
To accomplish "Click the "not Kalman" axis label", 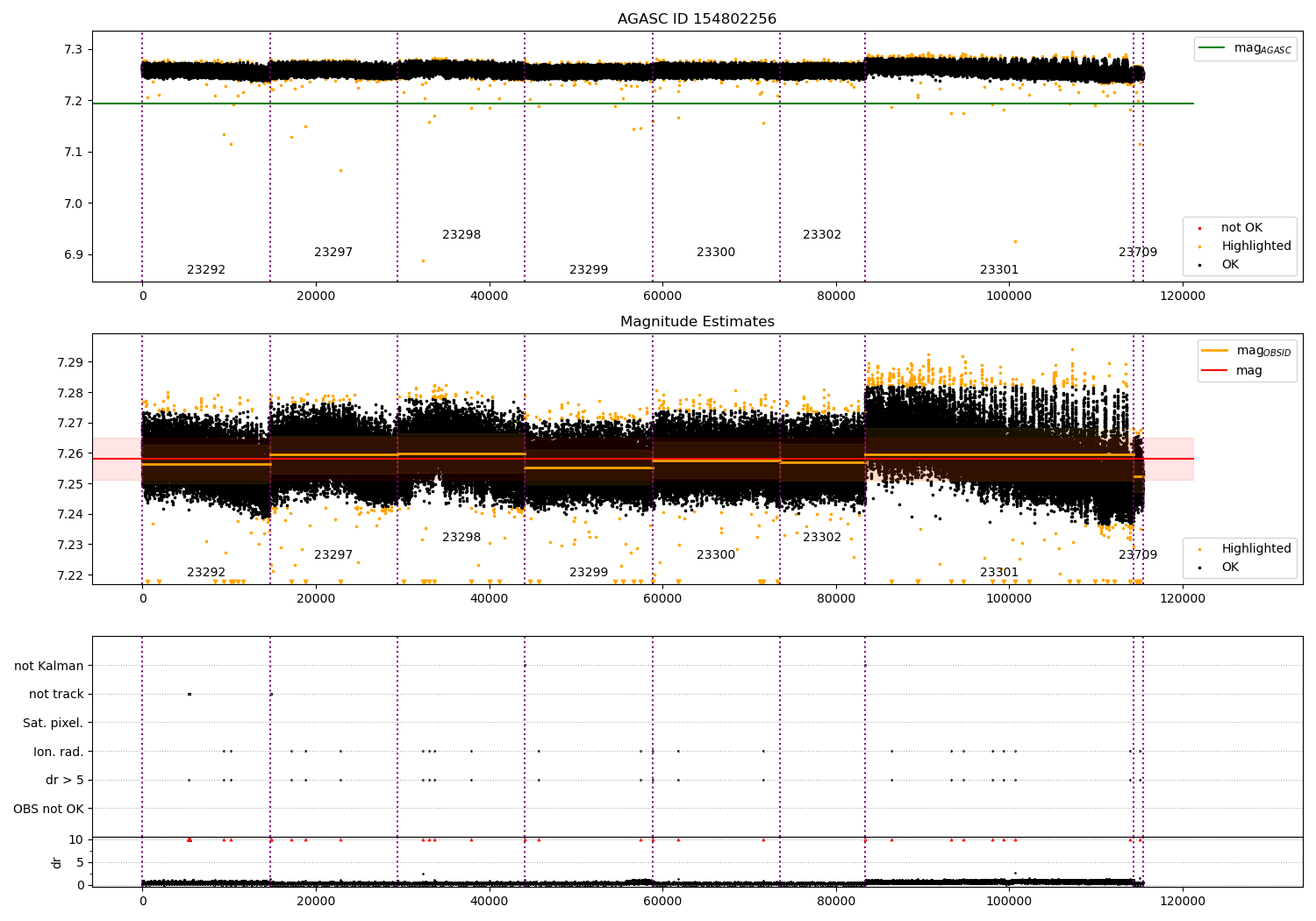I will tap(49, 667).
